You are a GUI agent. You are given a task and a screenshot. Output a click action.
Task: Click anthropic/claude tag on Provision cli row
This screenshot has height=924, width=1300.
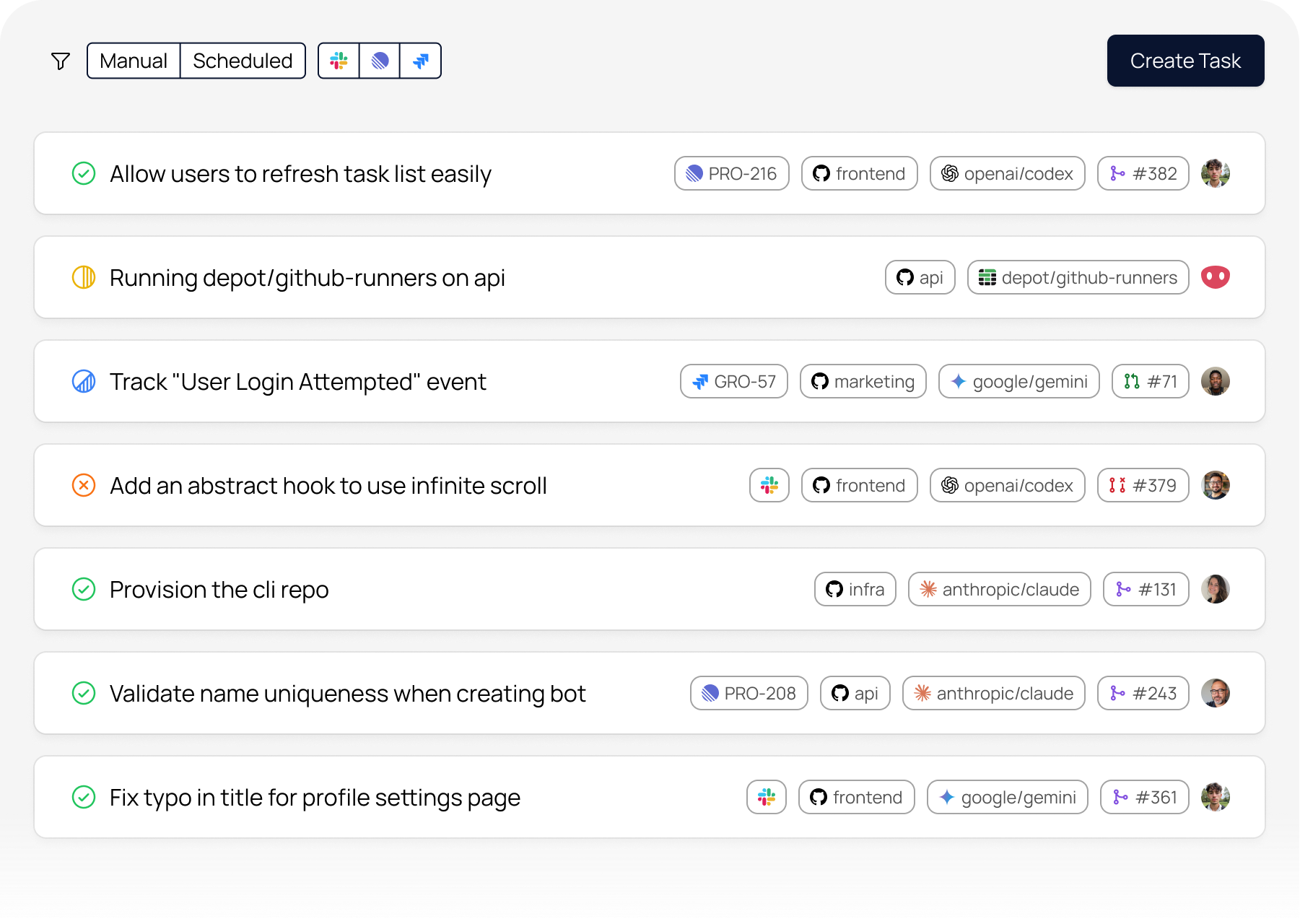pos(1000,589)
